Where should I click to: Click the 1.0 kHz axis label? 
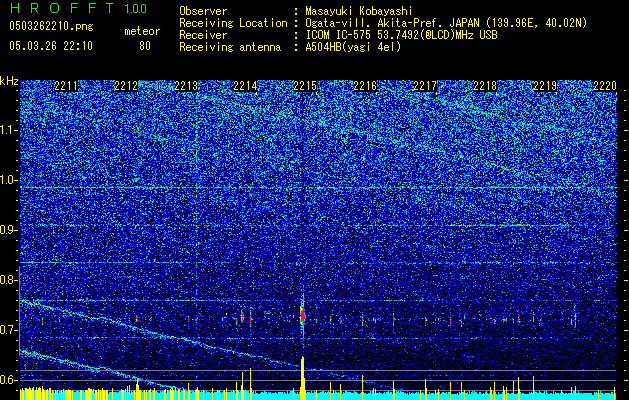click(x=9, y=180)
